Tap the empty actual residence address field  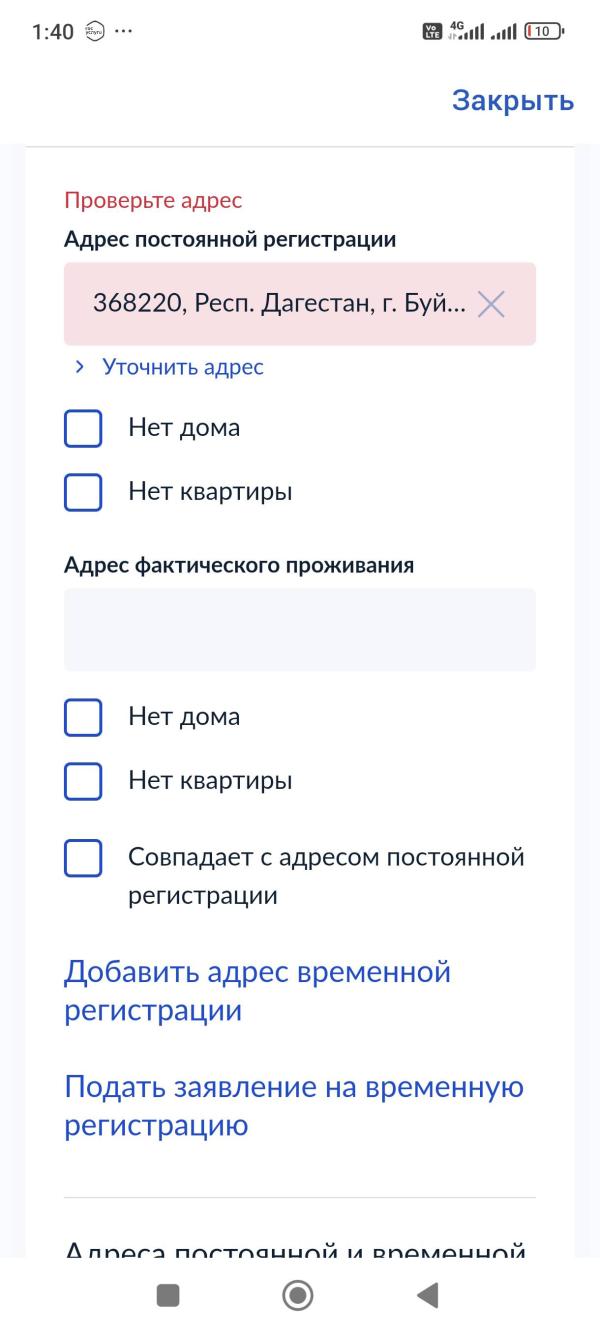click(299, 630)
